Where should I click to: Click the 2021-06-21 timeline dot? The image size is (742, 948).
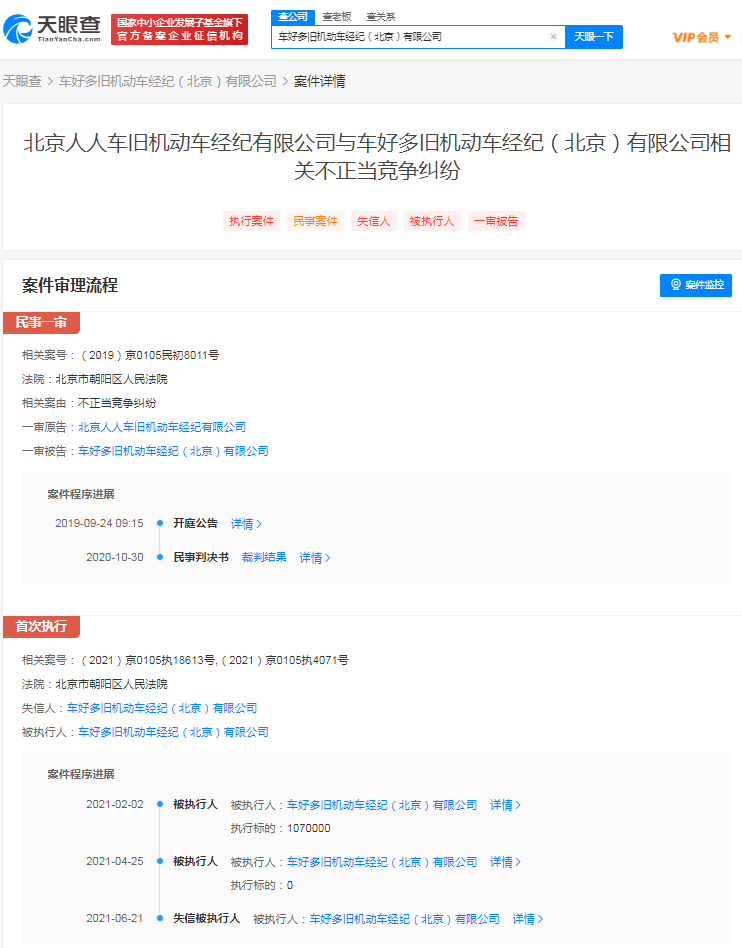click(160, 918)
